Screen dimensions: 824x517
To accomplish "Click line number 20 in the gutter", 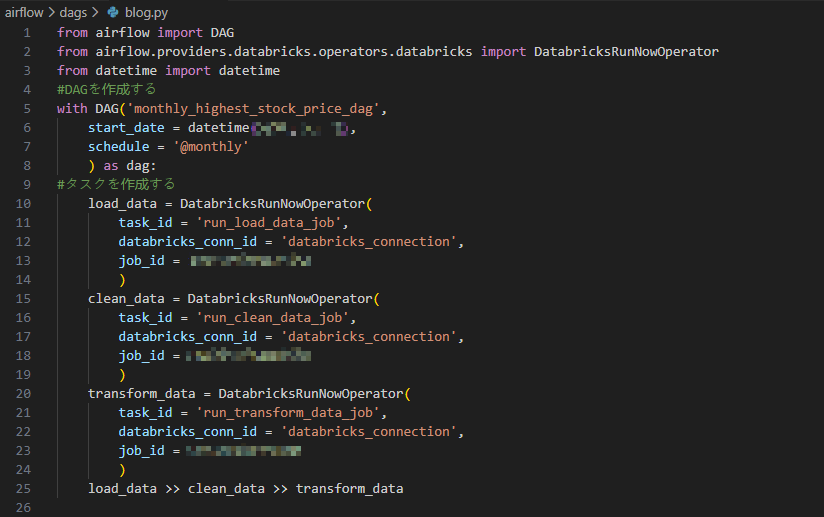I will click(23, 394).
